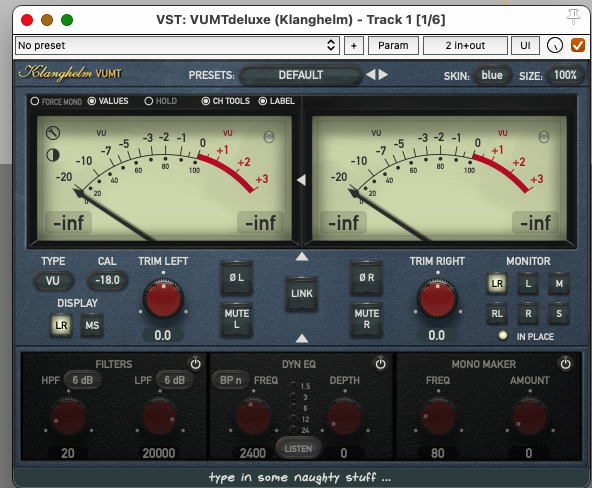Click the TRIM LEFT red knob

coord(163,299)
